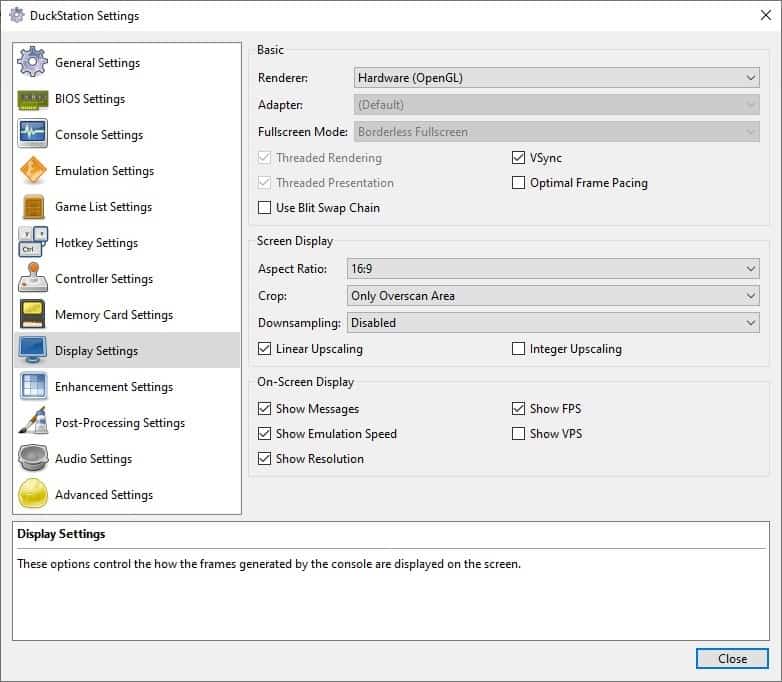The height and width of the screenshot is (682, 782).
Task: Click the Display Settings description heading
Action: (61, 534)
